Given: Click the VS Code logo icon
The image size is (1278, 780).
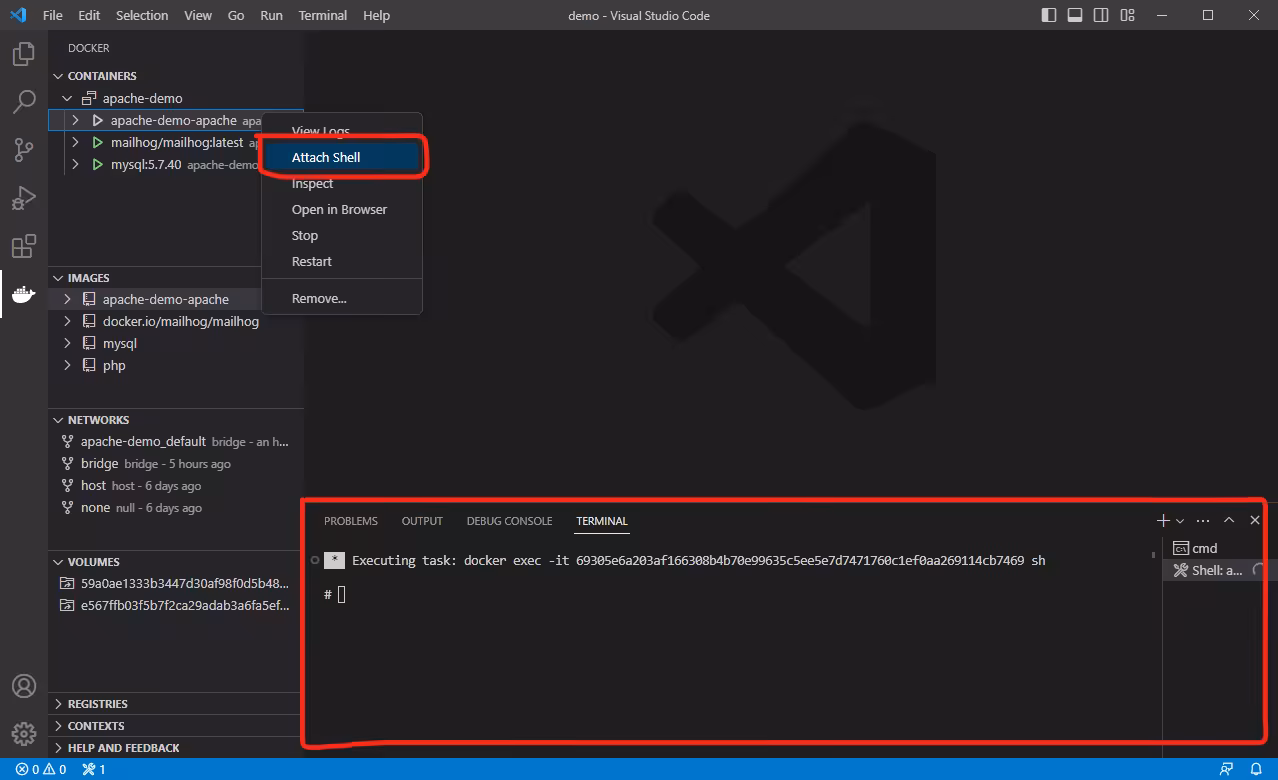Looking at the screenshot, I should 18,15.
